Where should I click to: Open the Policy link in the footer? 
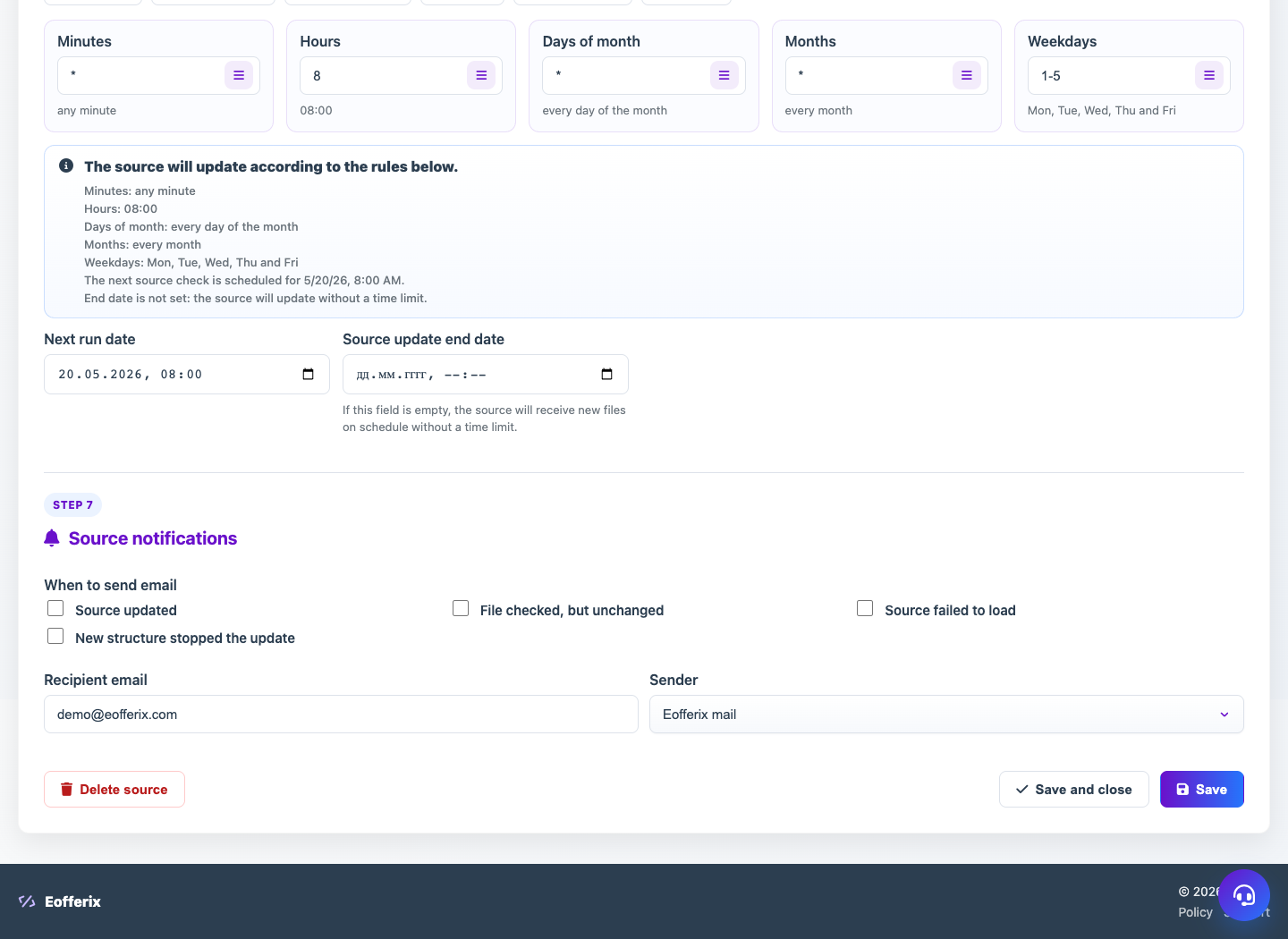pos(1195,912)
